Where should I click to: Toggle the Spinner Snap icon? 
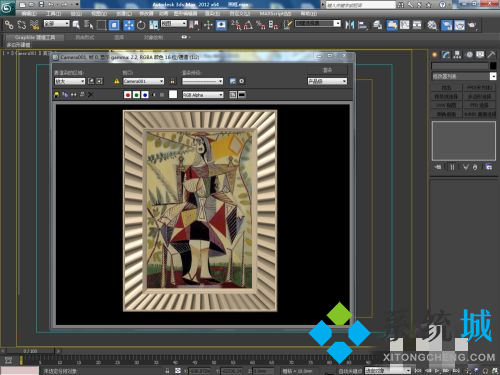[x=274, y=25]
